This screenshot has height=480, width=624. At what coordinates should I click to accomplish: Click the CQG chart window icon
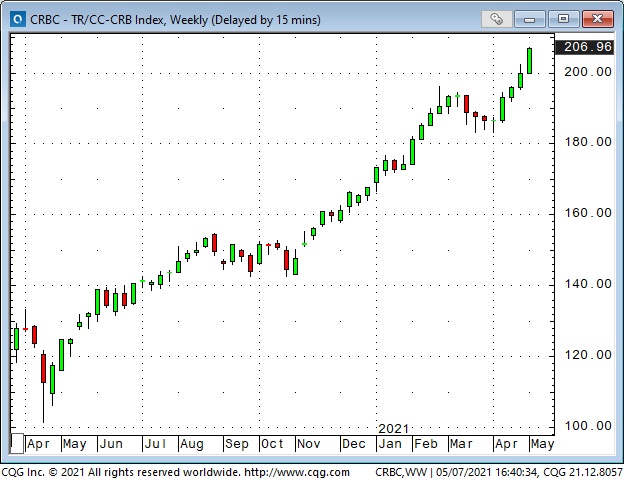[18, 19]
